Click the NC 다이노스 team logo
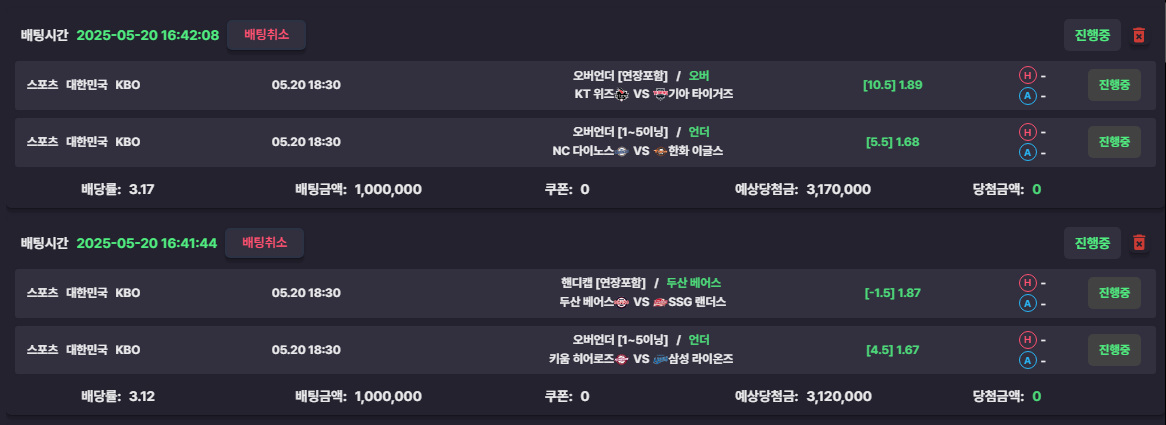Viewport: 1166px width, 425px height. [x=622, y=151]
